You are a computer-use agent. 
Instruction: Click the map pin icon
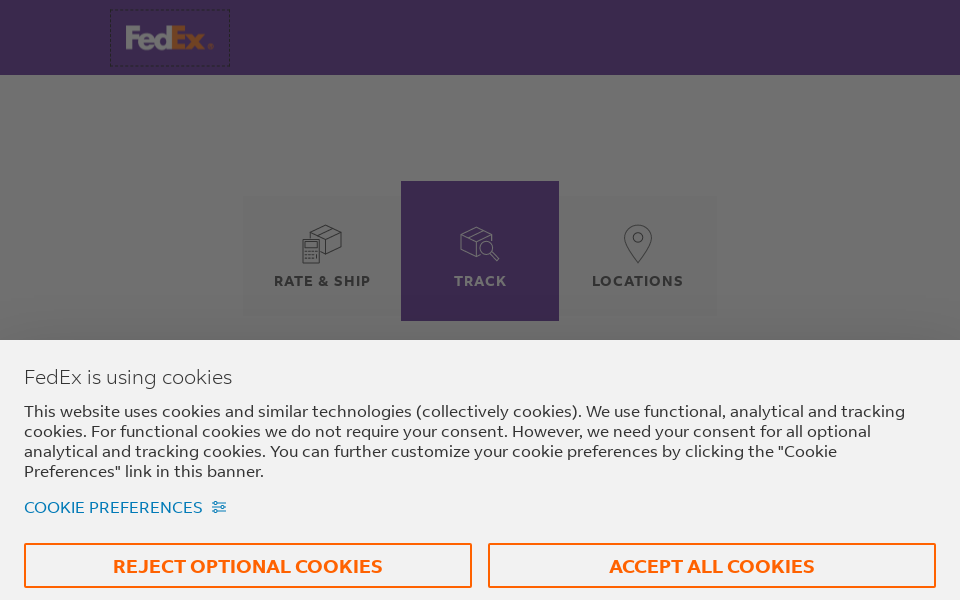tap(638, 243)
